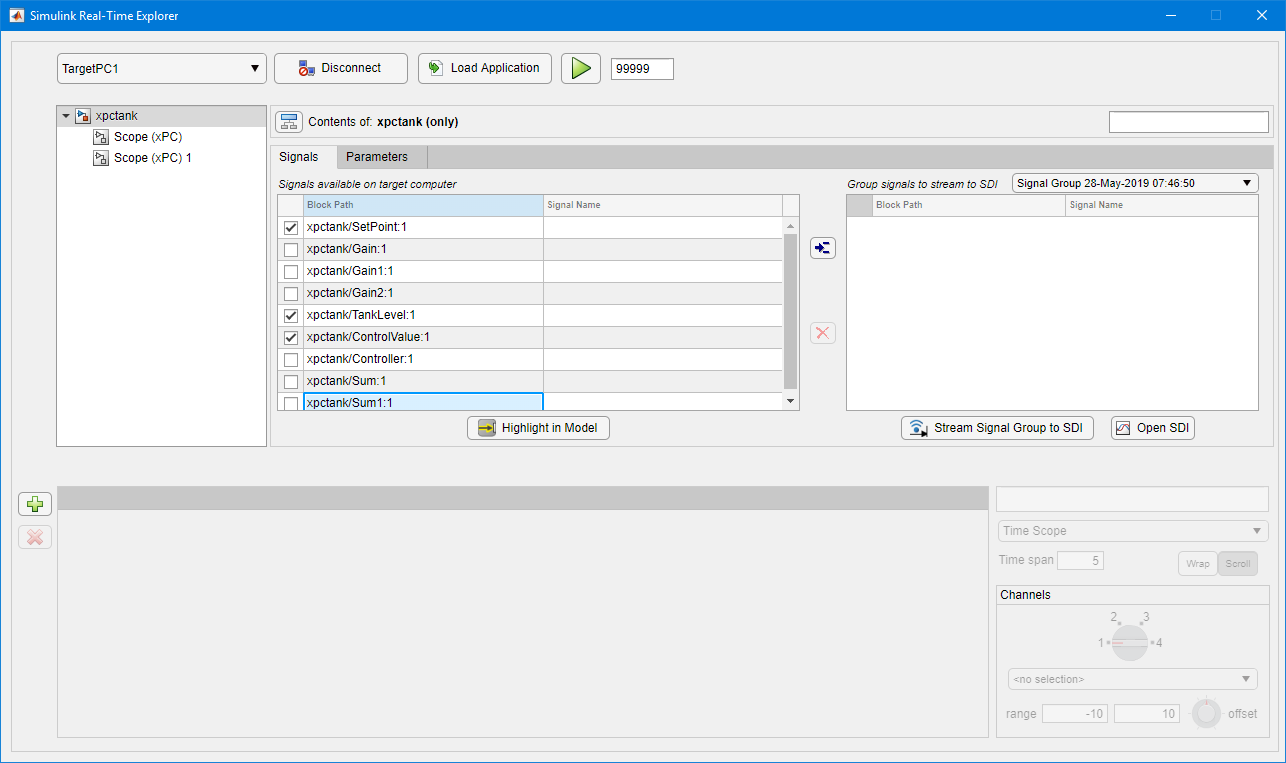Click the stop time field showing 99999
This screenshot has width=1286, height=763.
pyautogui.click(x=643, y=69)
